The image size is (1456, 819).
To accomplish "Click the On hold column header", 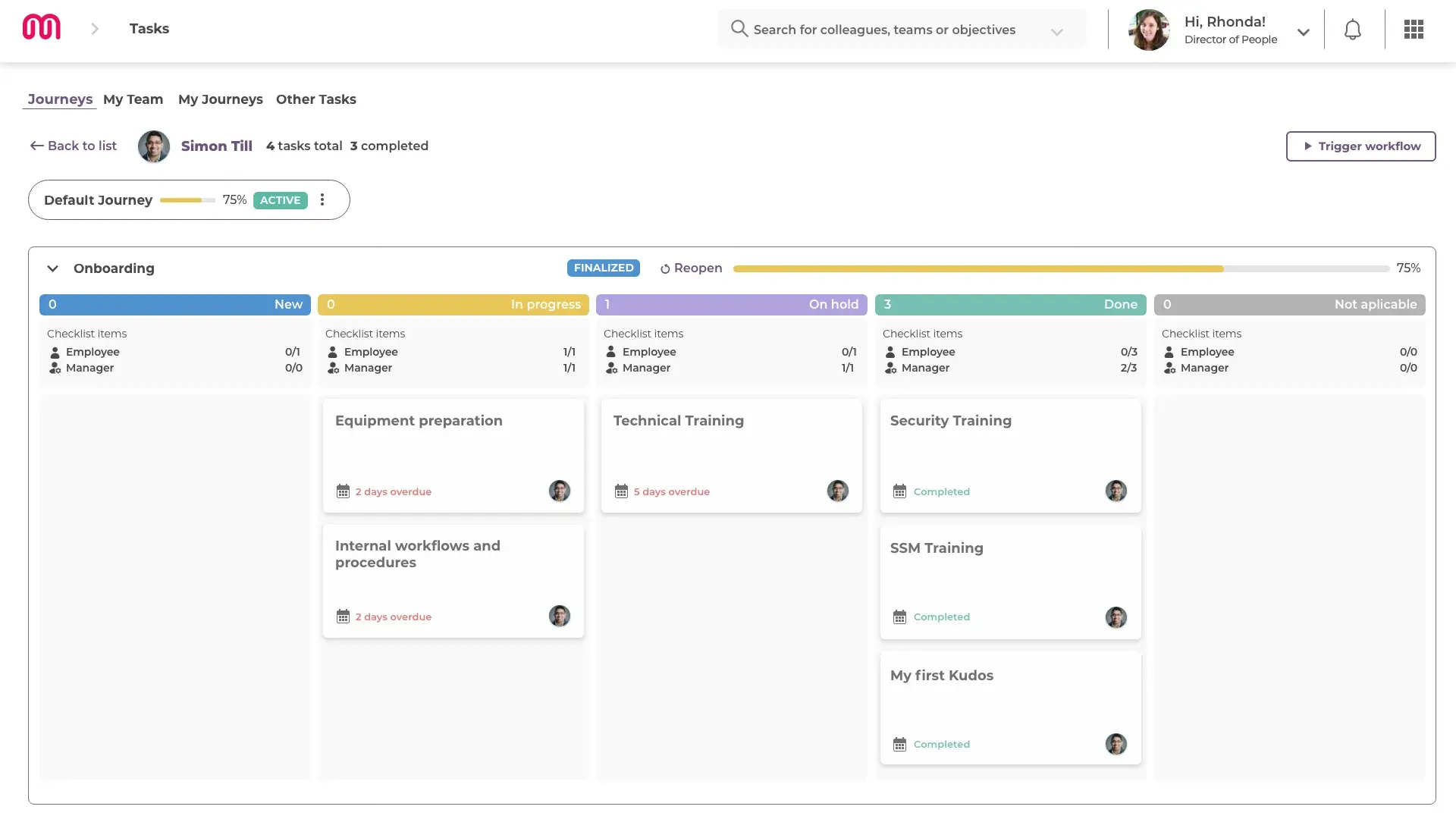I will point(732,305).
